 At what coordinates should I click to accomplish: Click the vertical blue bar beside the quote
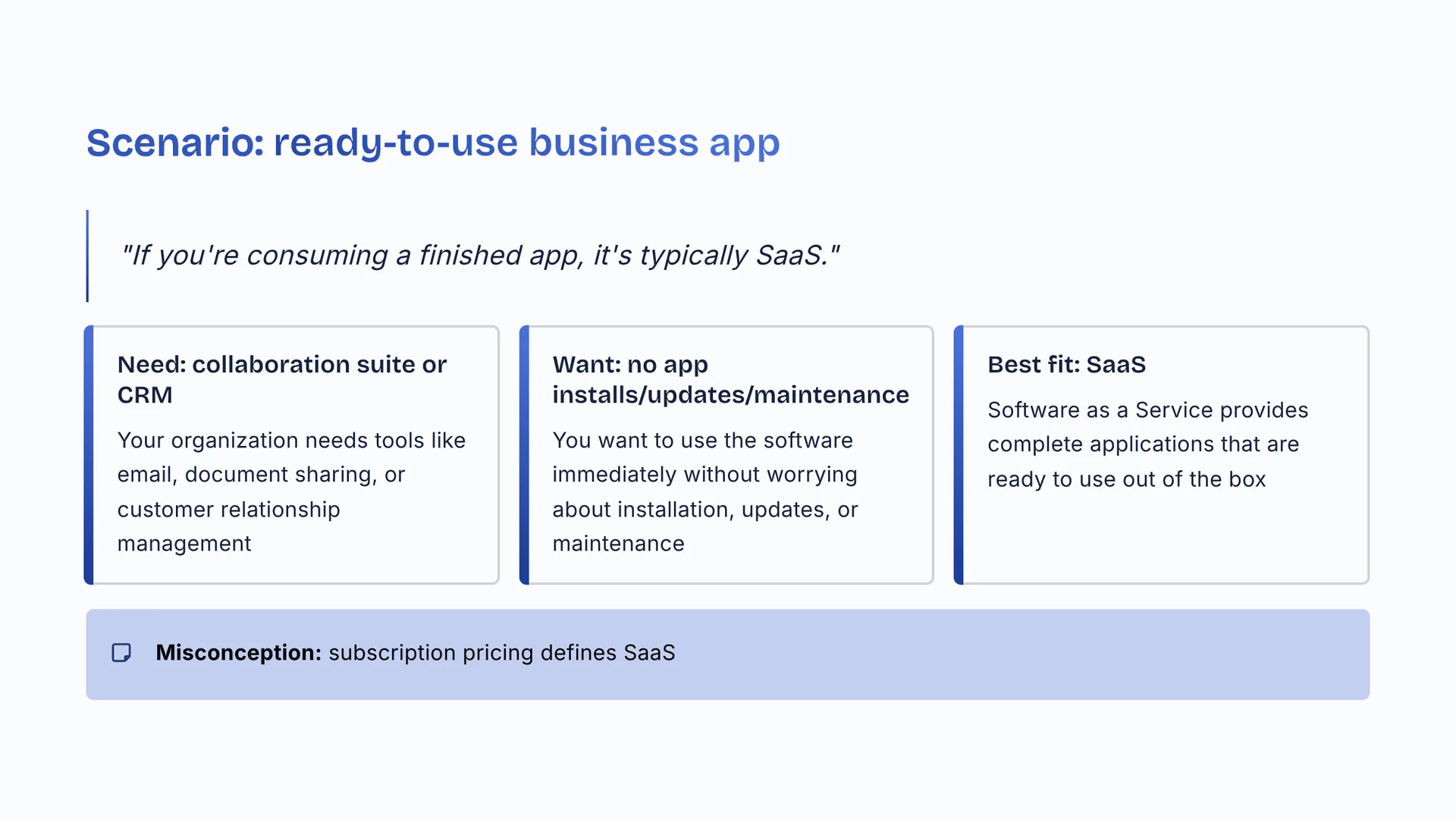coord(88,256)
